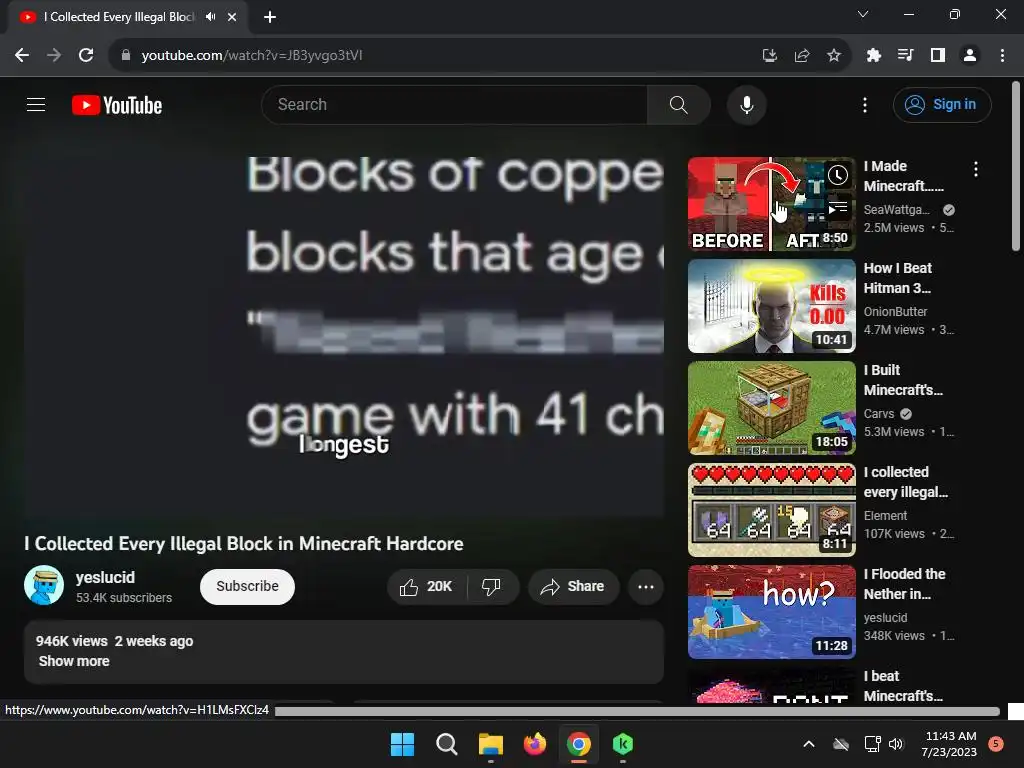The width and height of the screenshot is (1024, 768).
Task: Click the Carvs channel name
Action: click(x=878, y=413)
